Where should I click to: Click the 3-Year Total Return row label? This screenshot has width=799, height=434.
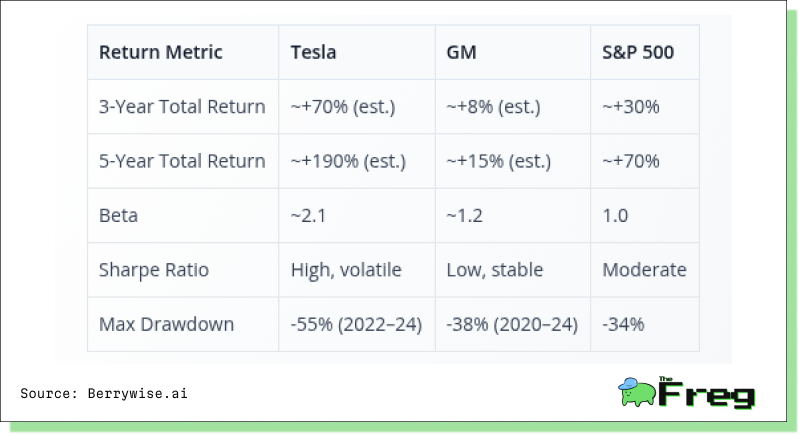[182, 106]
